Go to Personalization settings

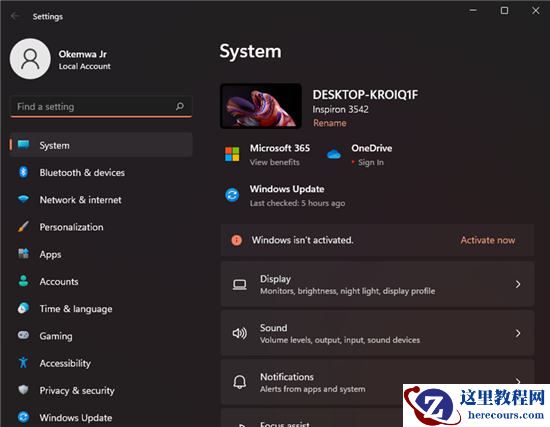(x=101, y=227)
